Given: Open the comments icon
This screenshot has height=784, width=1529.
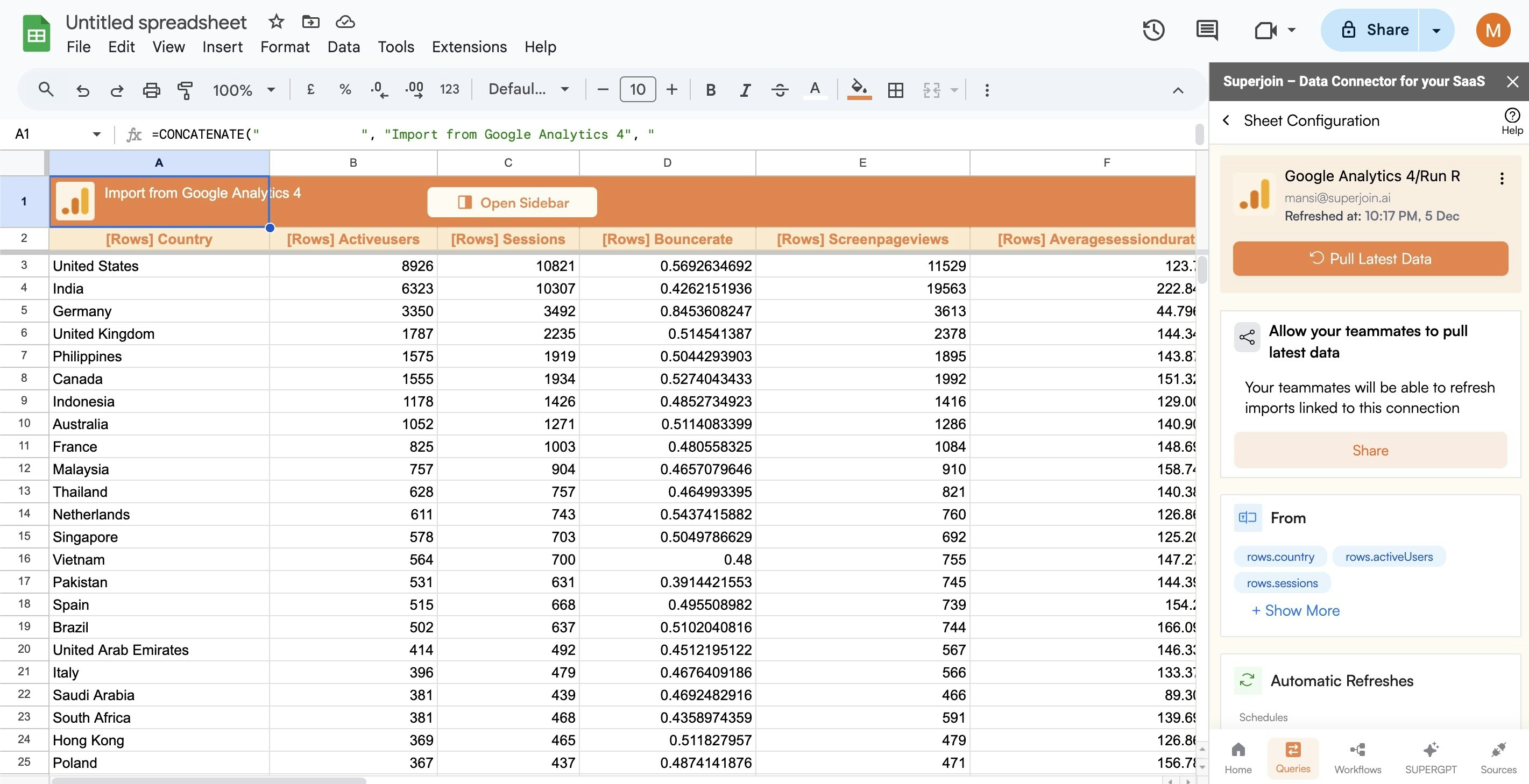Looking at the screenshot, I should coord(1207,30).
